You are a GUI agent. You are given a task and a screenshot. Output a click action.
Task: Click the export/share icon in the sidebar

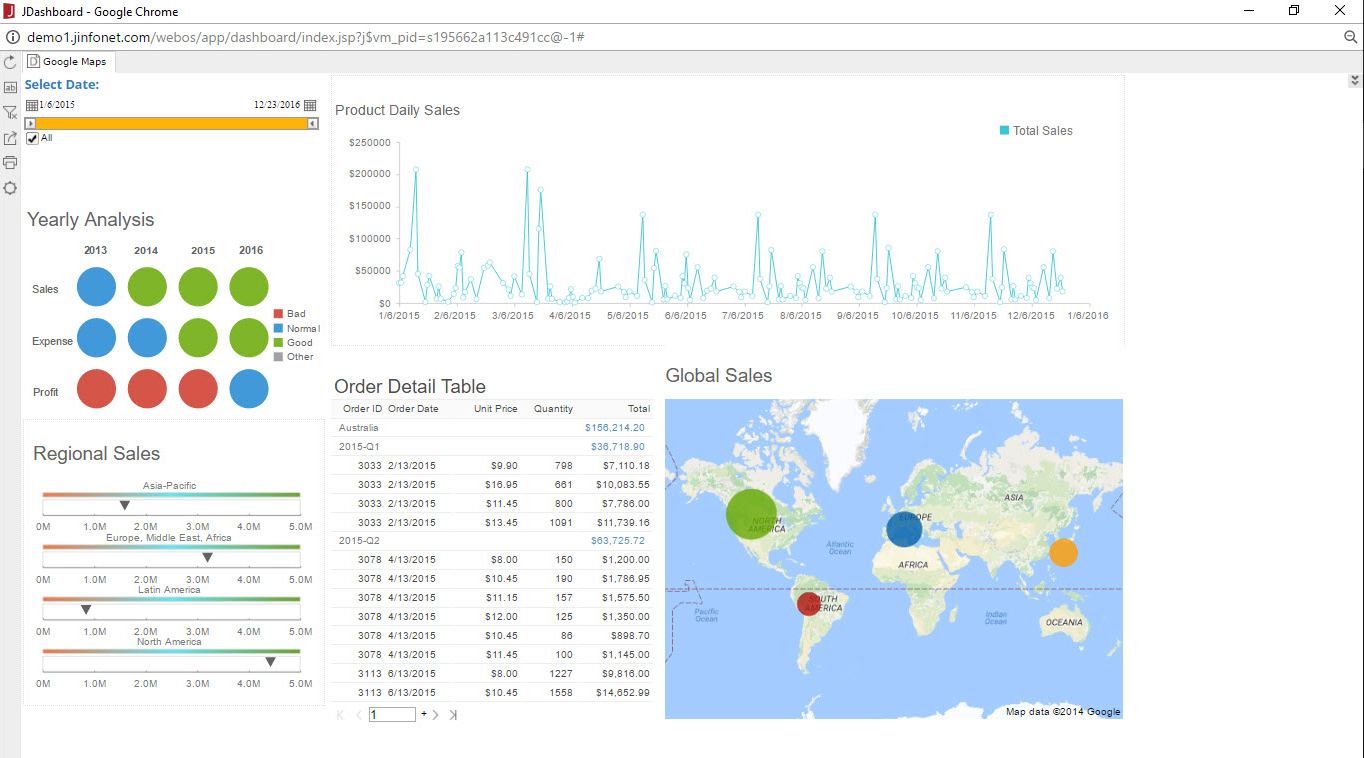[x=10, y=138]
